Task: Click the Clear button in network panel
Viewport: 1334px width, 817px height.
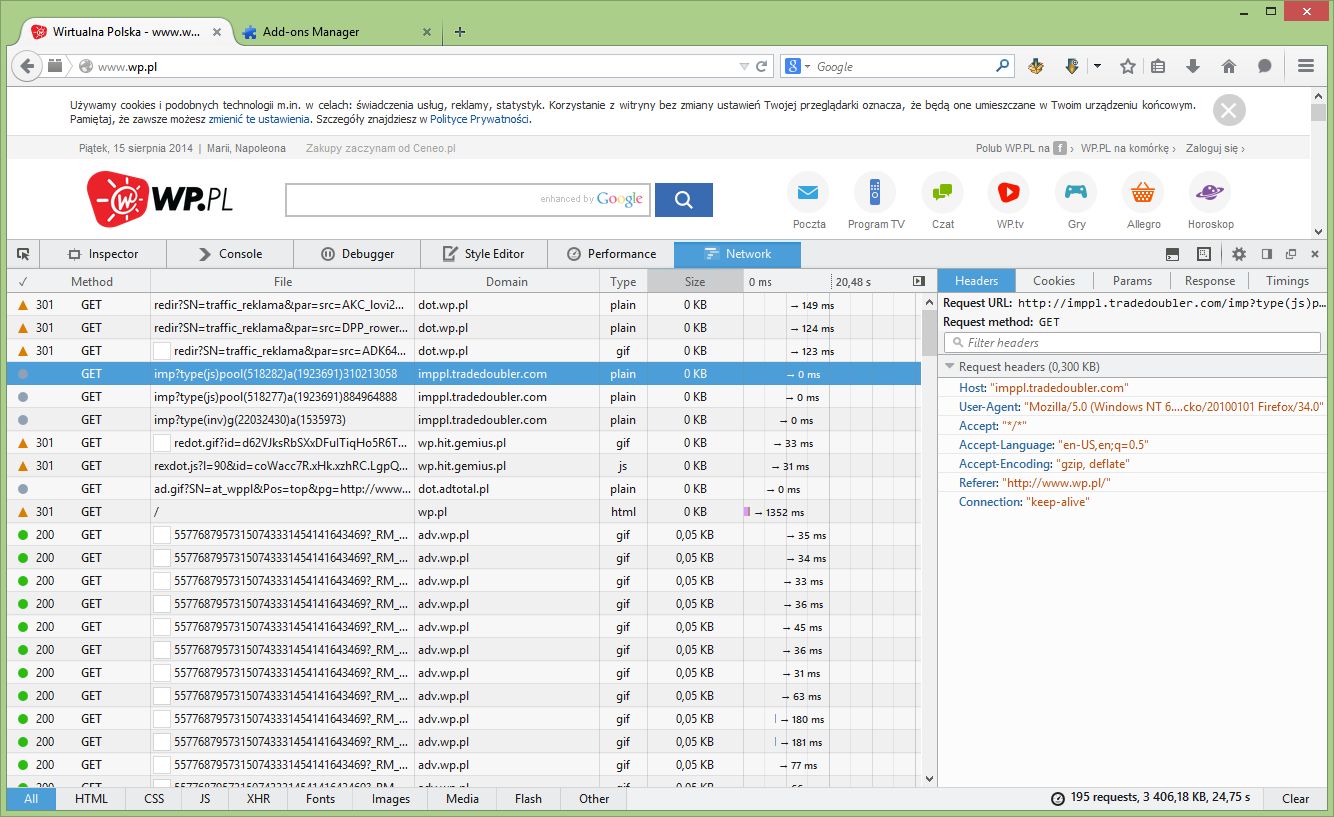Action: coord(1295,798)
